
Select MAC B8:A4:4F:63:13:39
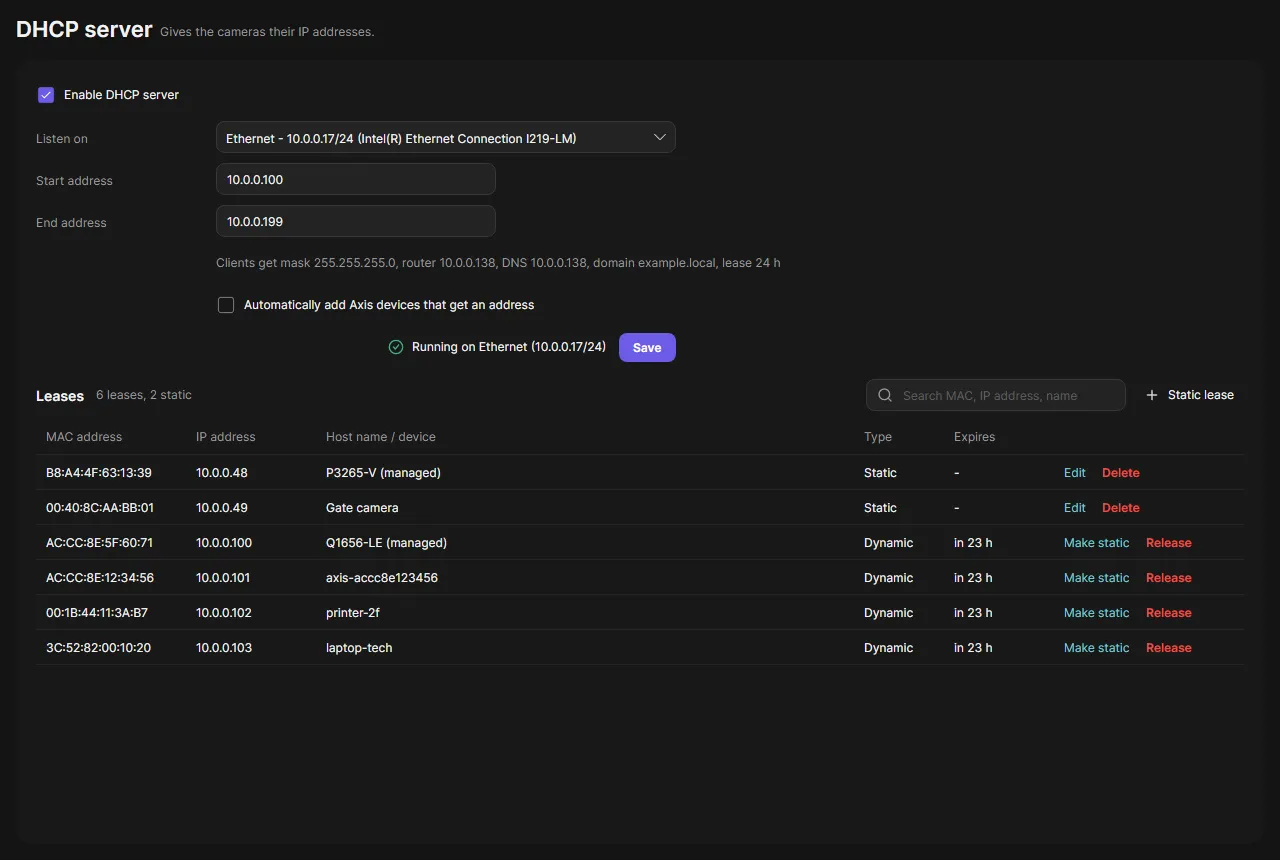(x=99, y=473)
